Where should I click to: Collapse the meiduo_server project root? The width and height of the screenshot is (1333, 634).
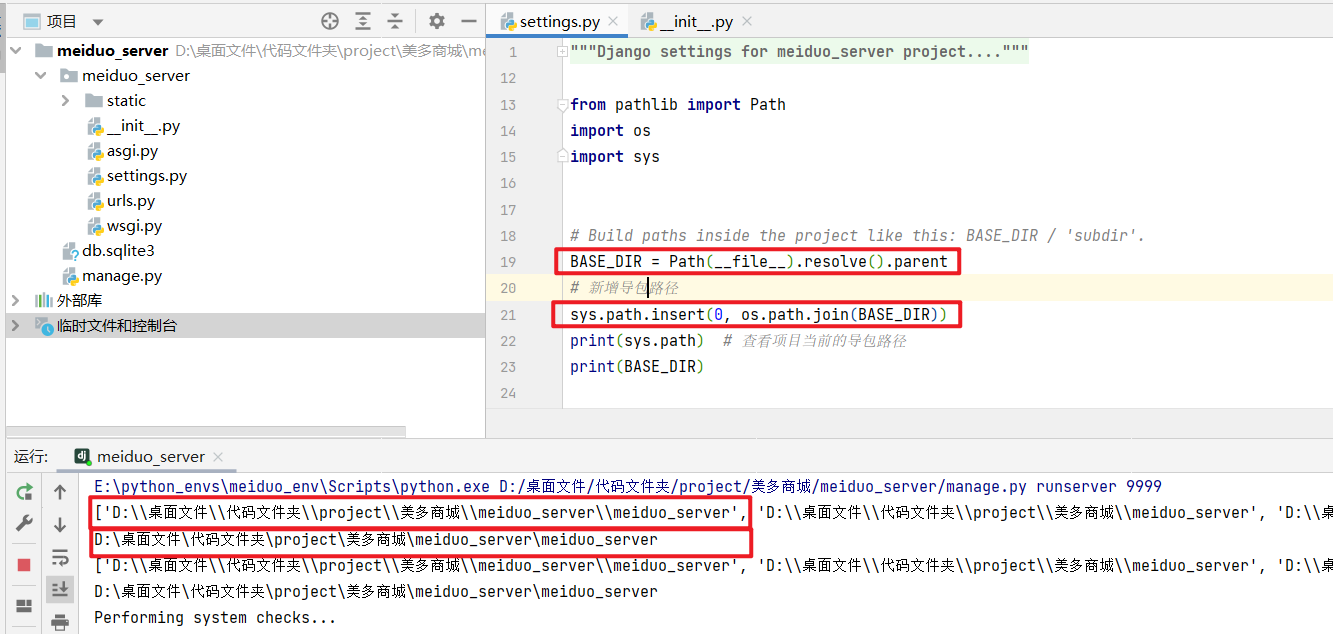[15, 49]
